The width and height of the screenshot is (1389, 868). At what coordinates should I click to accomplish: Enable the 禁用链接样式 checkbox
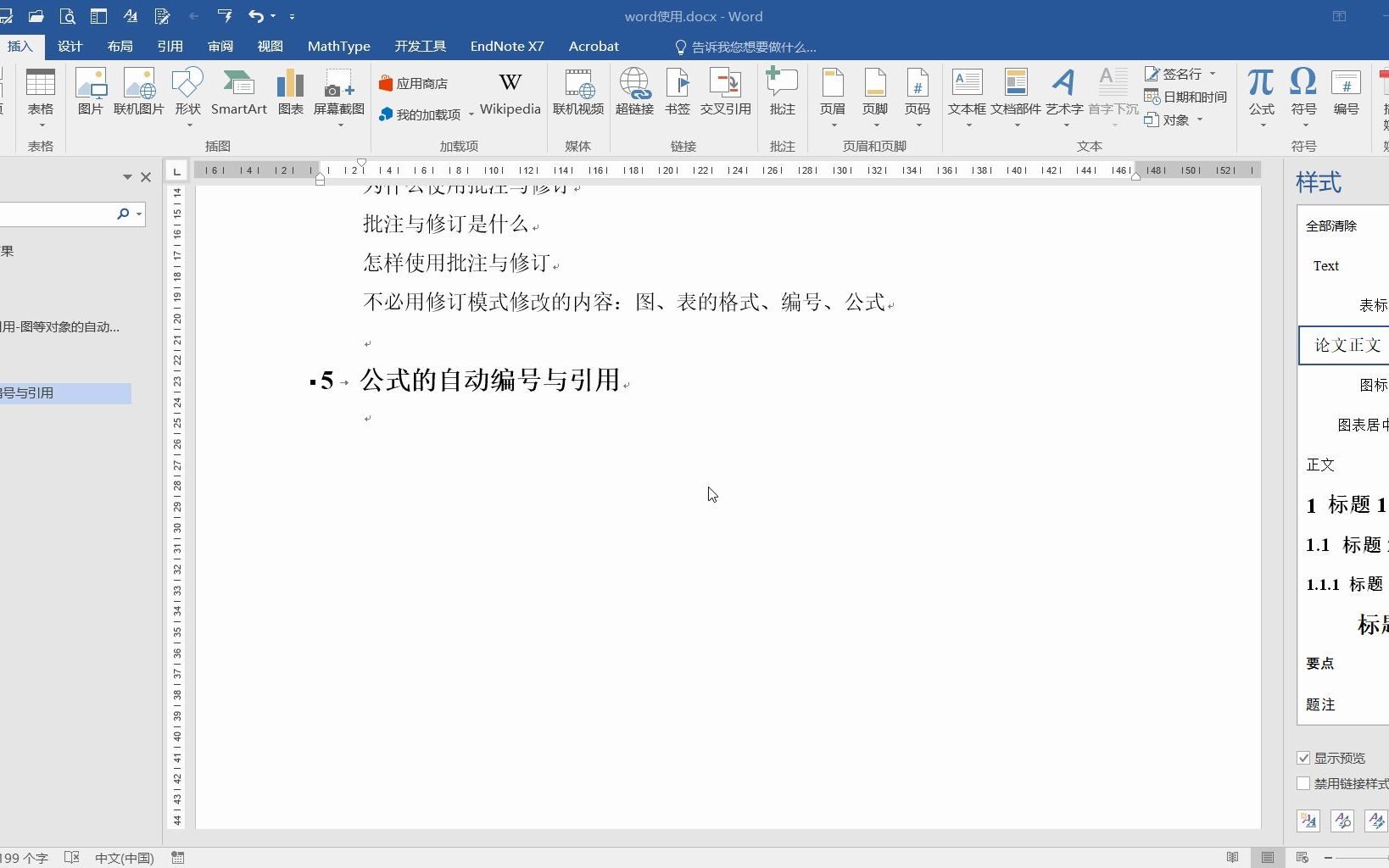click(1304, 783)
